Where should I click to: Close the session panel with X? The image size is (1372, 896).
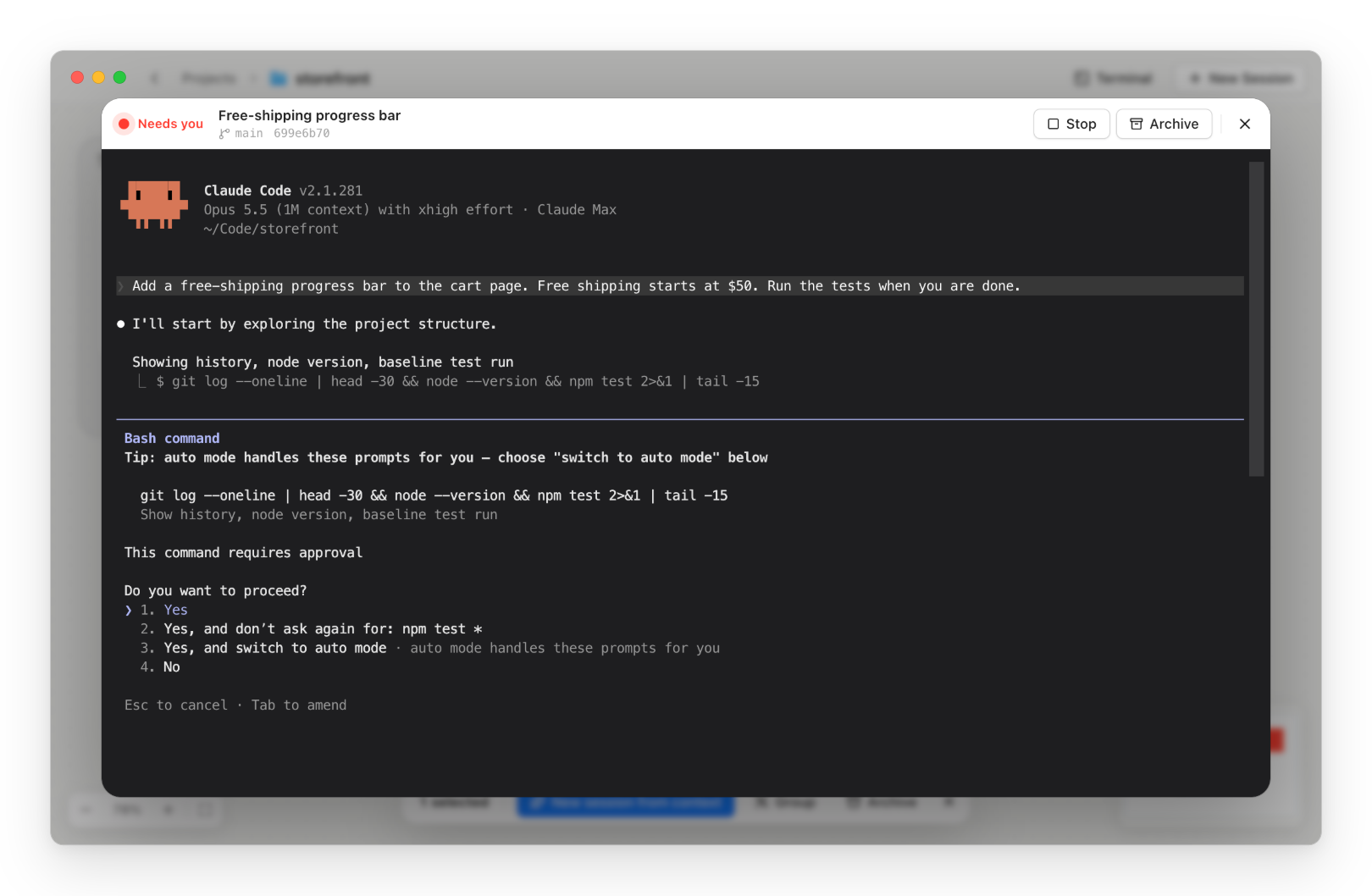click(x=1245, y=124)
